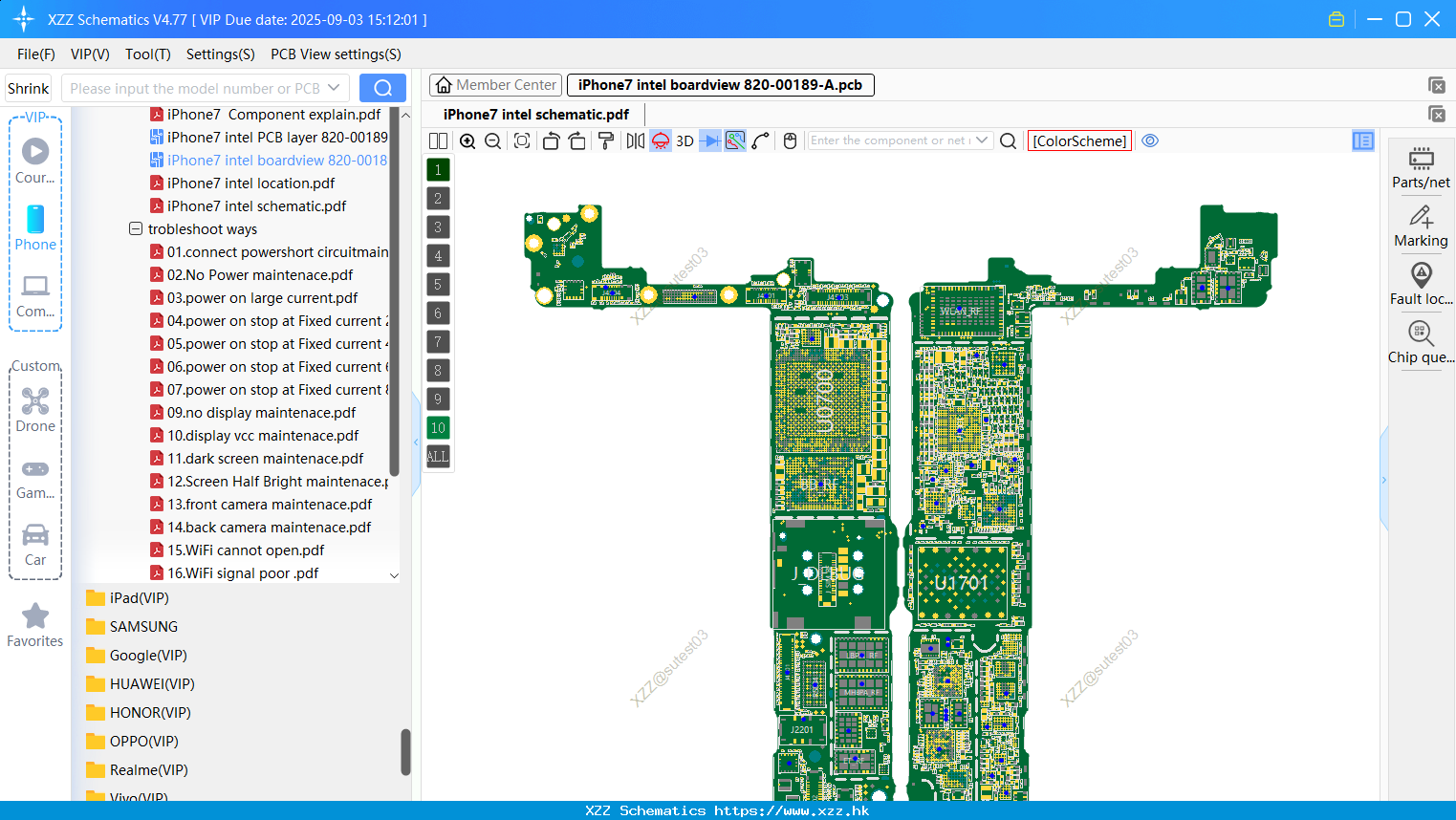Rotate the board clockwise
The image size is (1456, 820).
[577, 140]
